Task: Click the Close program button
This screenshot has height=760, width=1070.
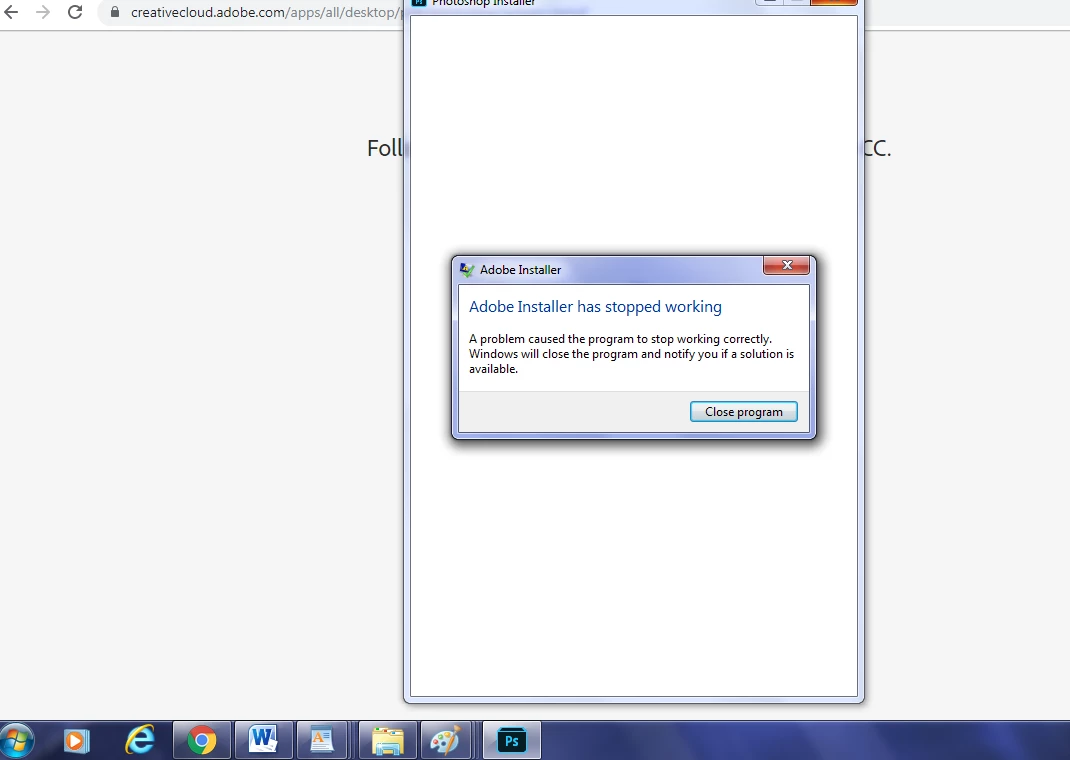Action: [743, 411]
